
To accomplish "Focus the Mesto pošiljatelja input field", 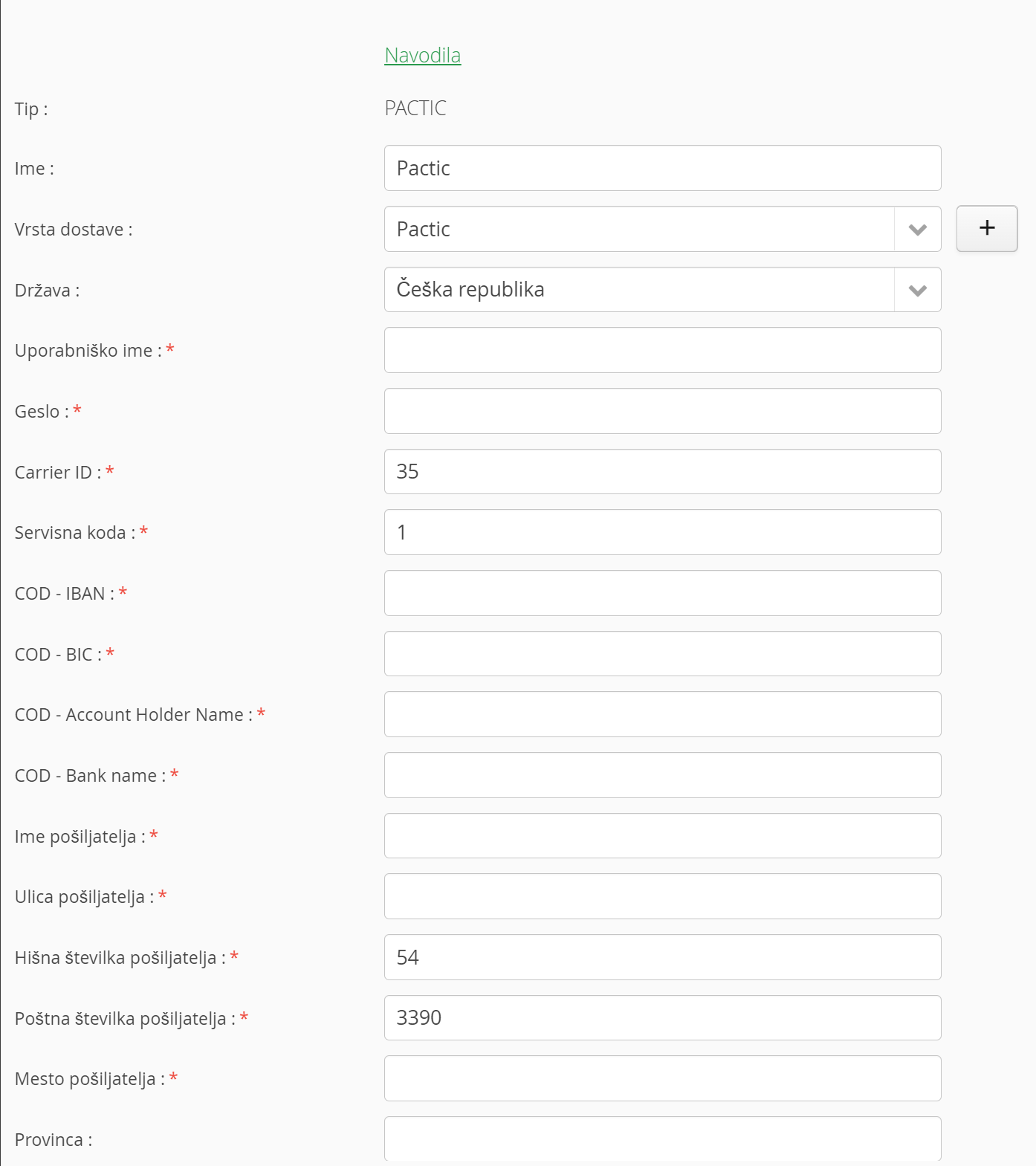I will pos(662,1078).
